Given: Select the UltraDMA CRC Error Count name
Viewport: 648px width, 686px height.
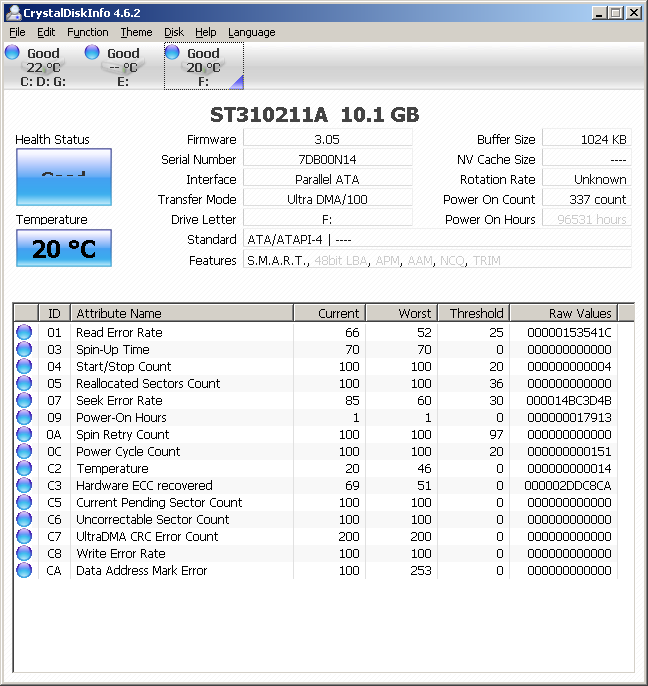Looking at the screenshot, I should click(x=147, y=536).
